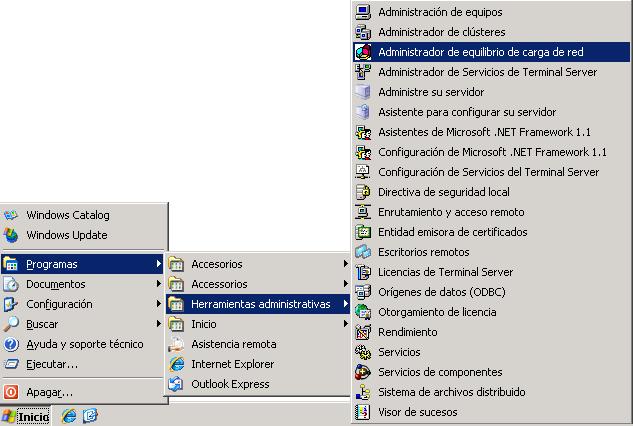Click Entidad emisora de certificados icon
This screenshot has height=426, width=633.
(363, 232)
